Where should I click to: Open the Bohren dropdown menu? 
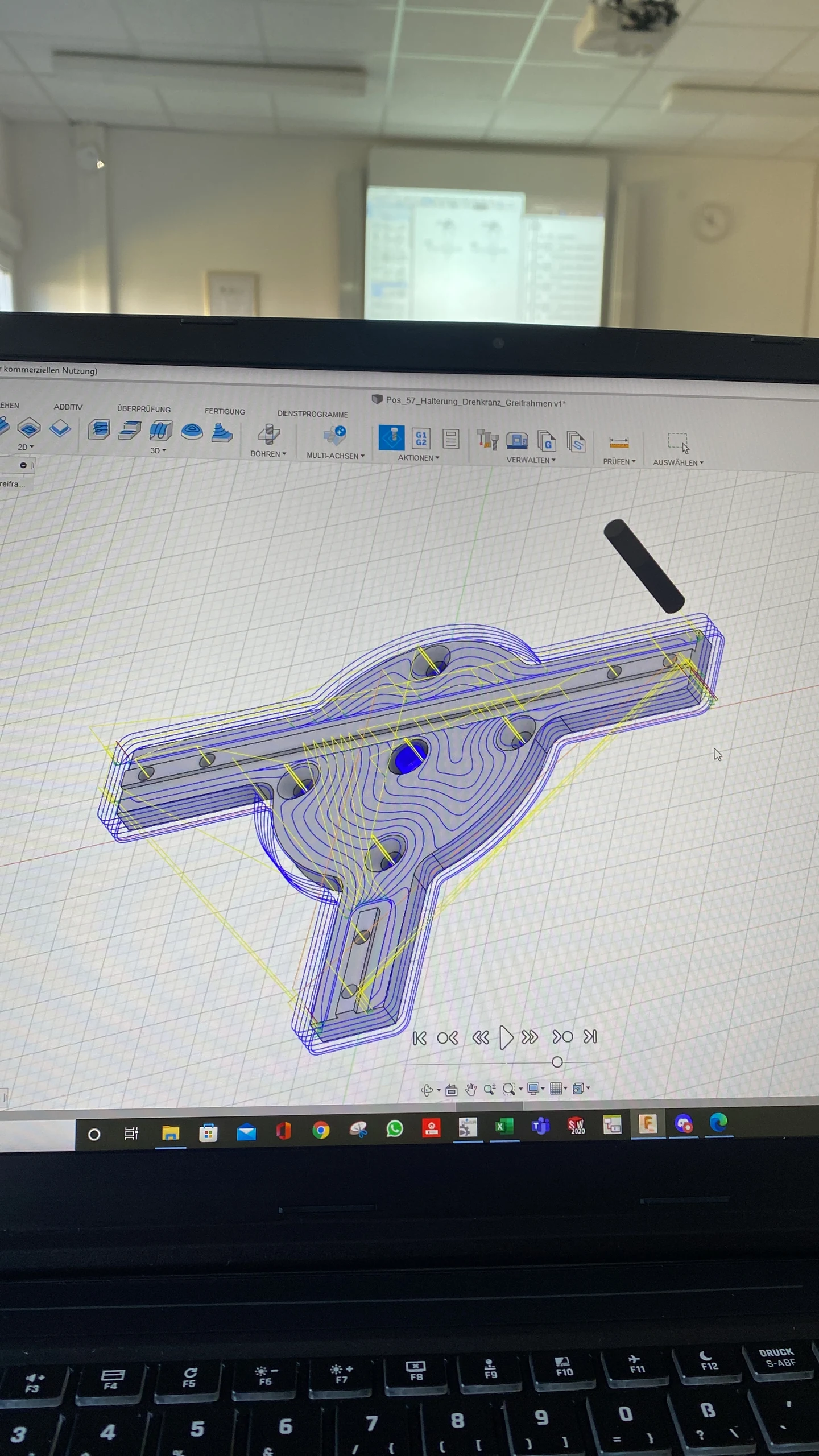click(x=268, y=454)
